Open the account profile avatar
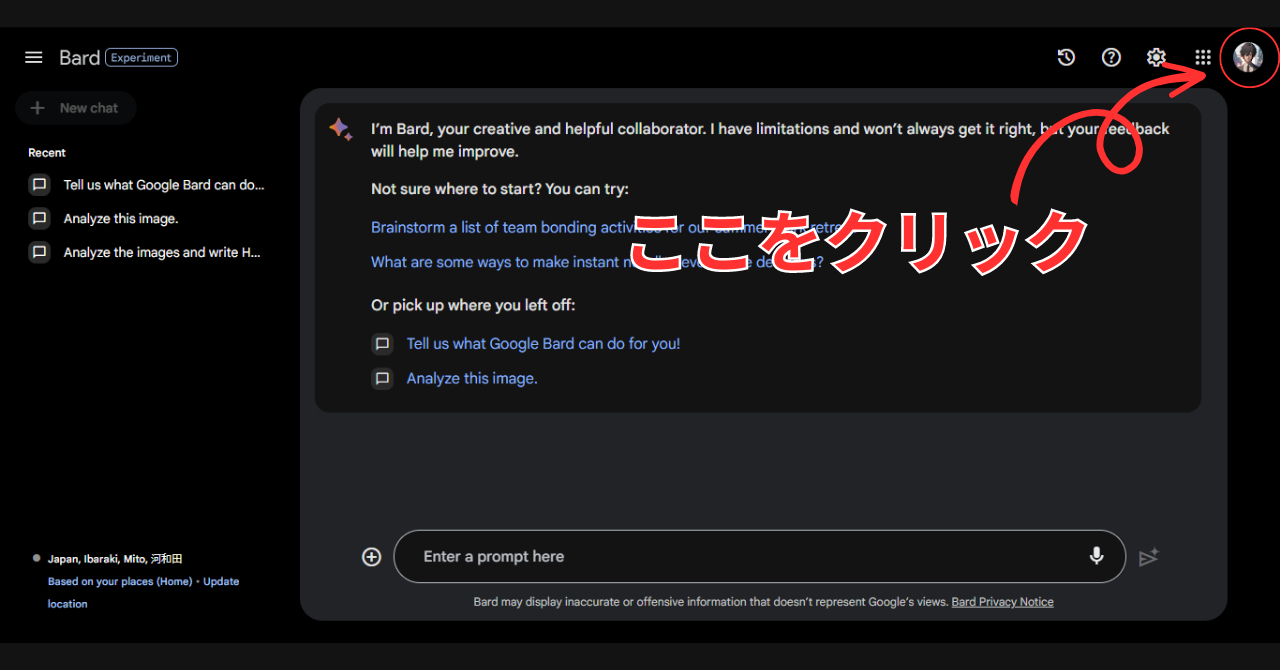The image size is (1280, 670). (1248, 58)
